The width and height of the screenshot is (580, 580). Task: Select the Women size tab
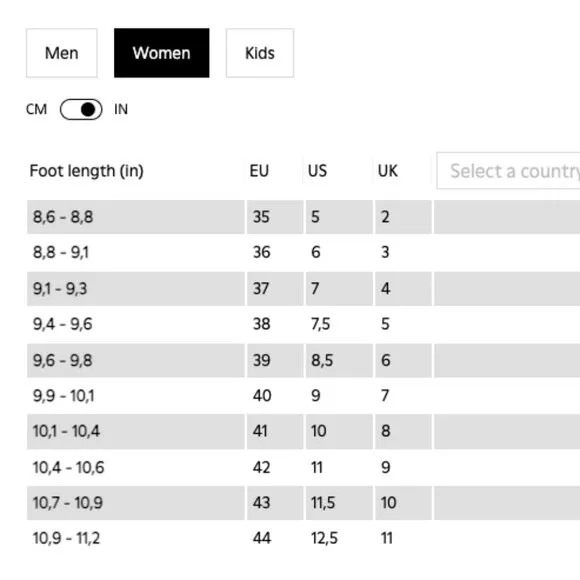pyautogui.click(x=162, y=53)
